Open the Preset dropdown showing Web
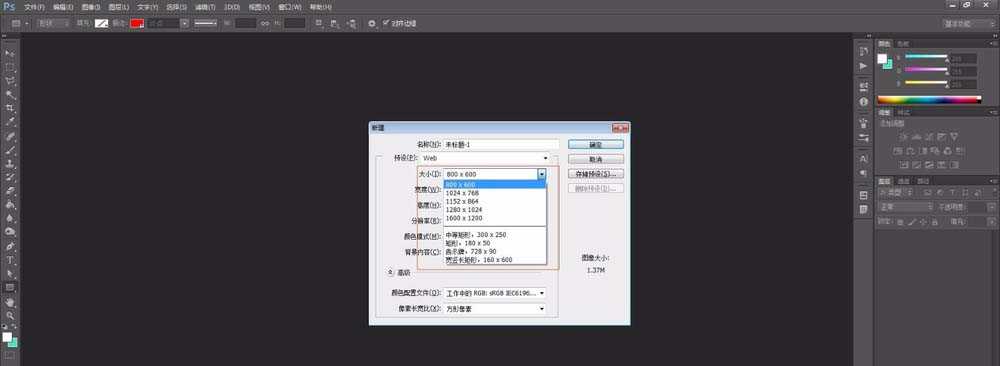This screenshot has height=366, width=1000. coord(485,157)
